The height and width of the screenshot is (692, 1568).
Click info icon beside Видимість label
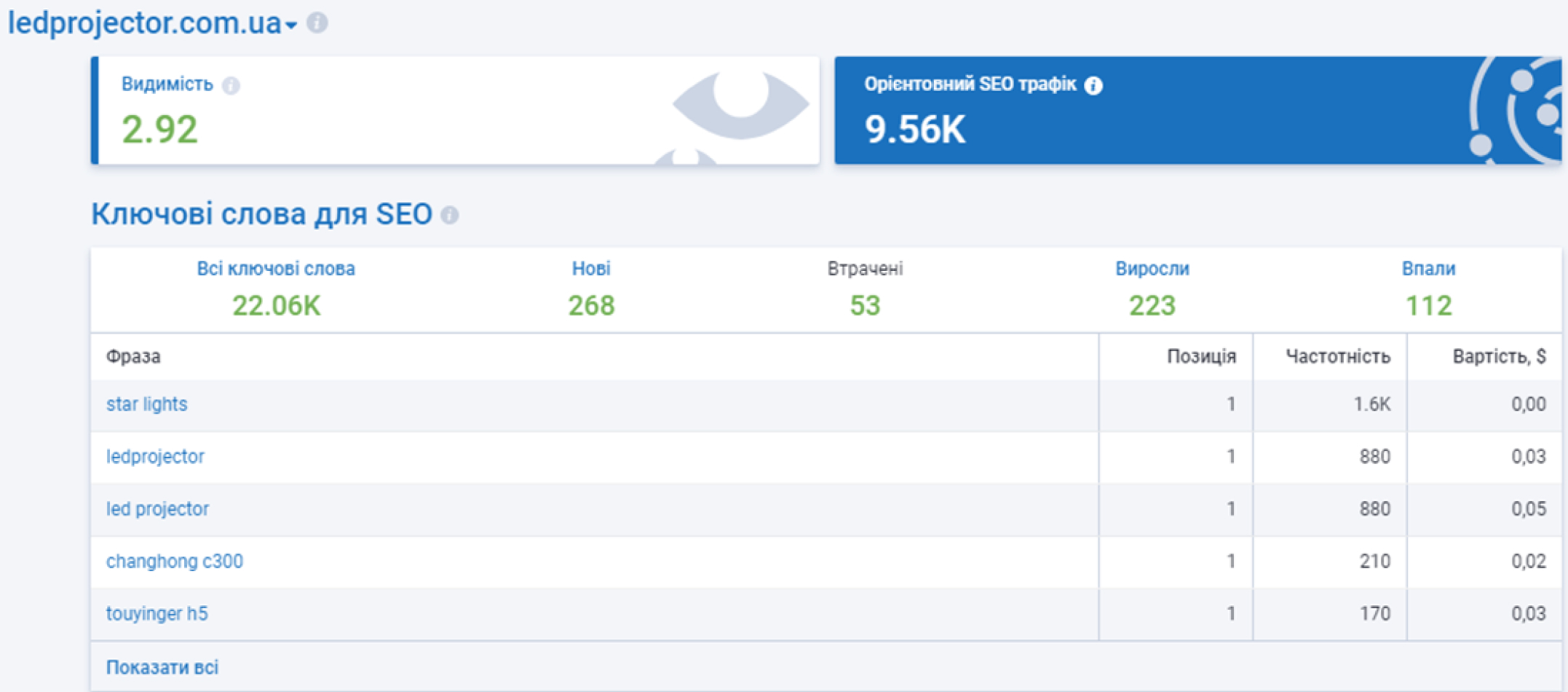click(231, 86)
